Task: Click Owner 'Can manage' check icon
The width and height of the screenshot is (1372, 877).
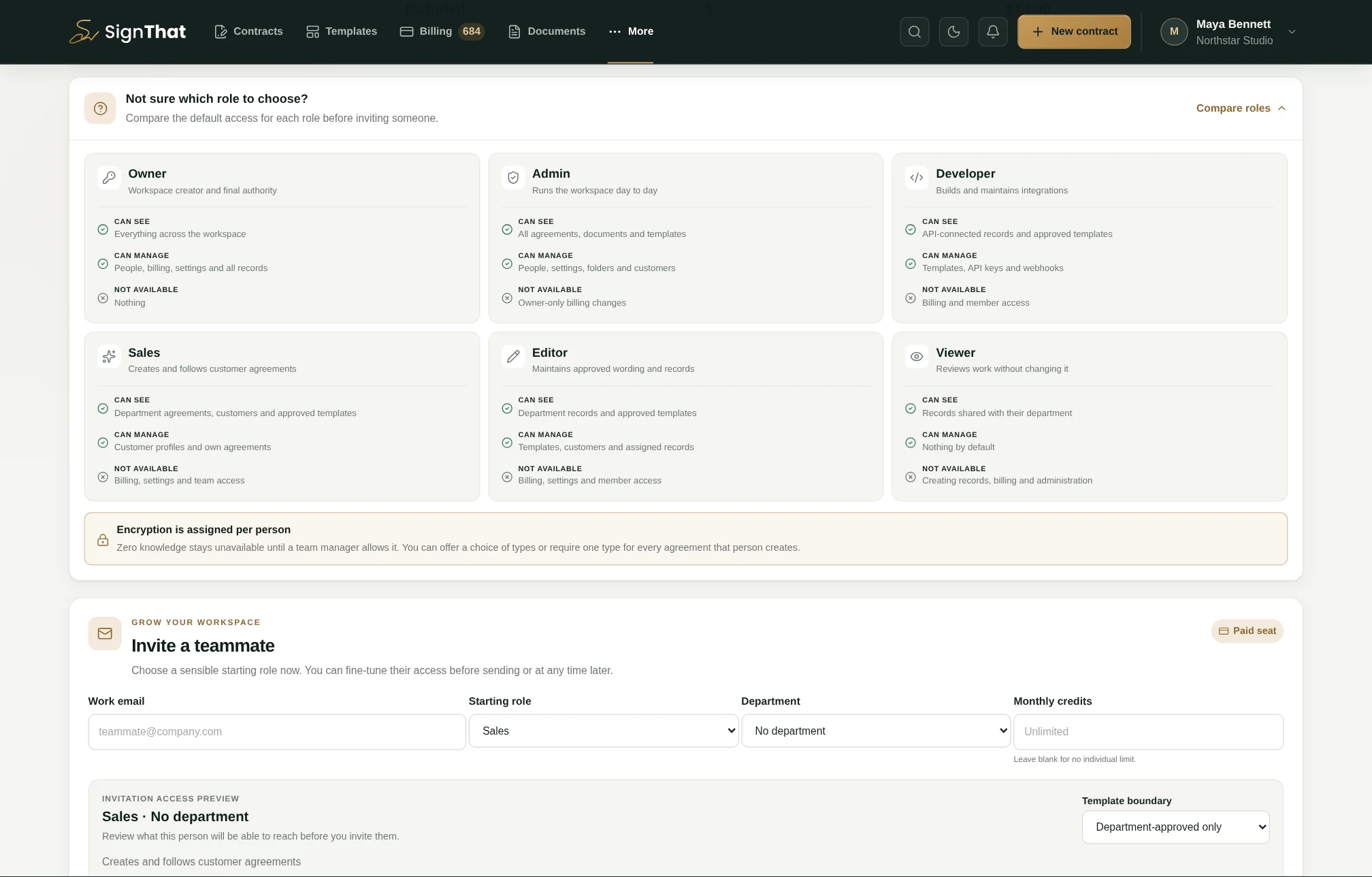Action: click(x=103, y=264)
